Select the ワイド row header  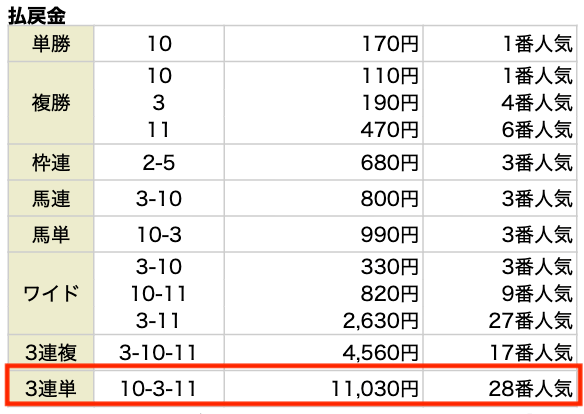pos(51,293)
